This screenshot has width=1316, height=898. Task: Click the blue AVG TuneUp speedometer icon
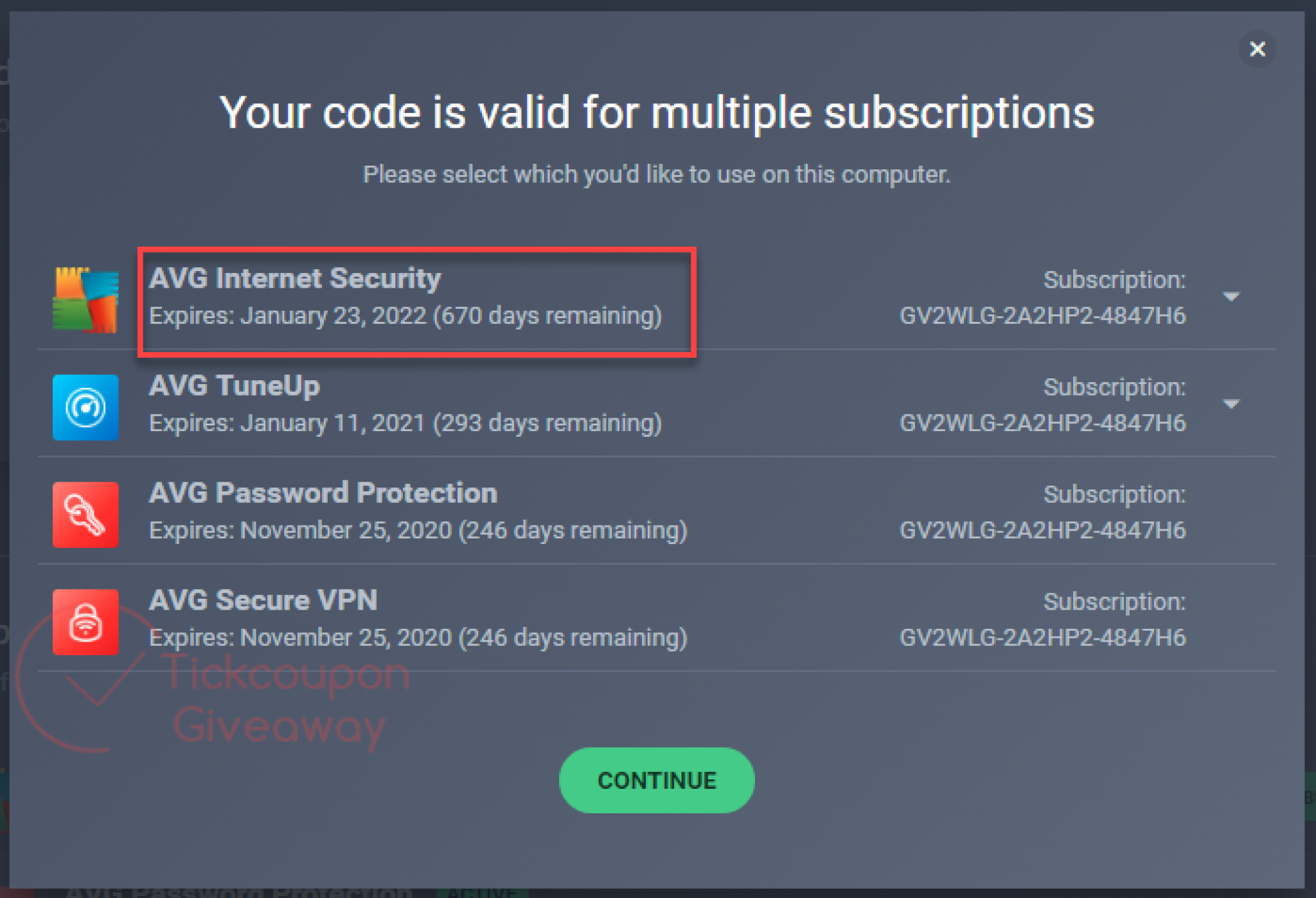pos(85,407)
